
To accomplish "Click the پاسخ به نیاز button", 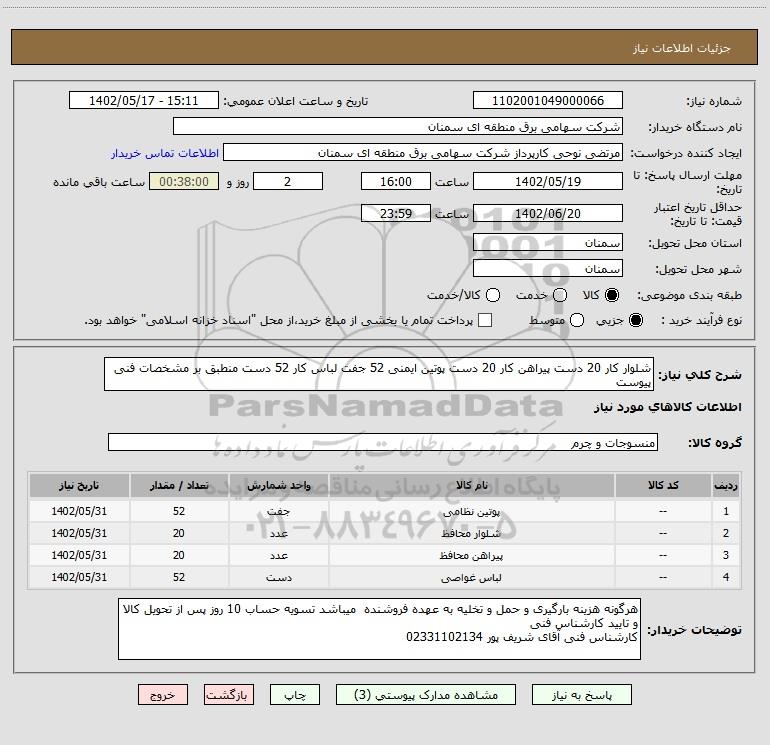I will (x=582, y=695).
